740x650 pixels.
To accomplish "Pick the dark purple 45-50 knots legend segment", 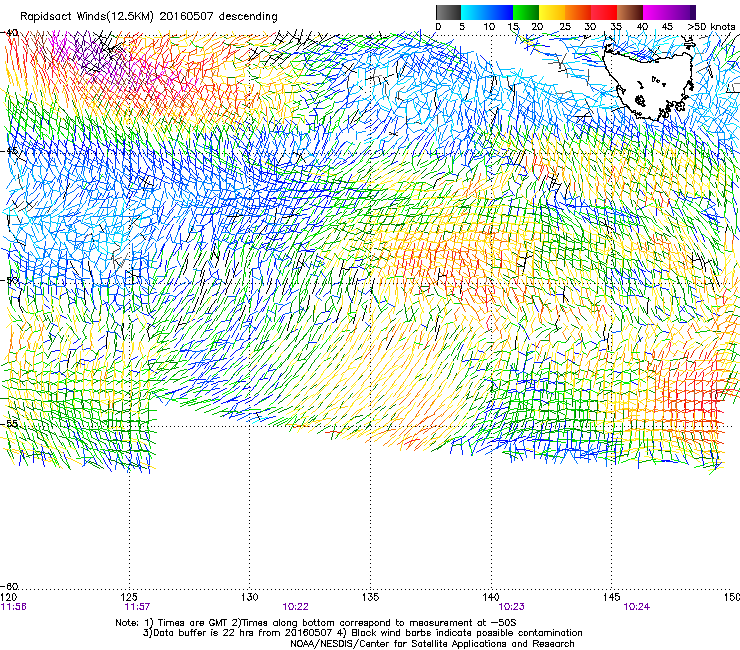I will click(x=682, y=12).
